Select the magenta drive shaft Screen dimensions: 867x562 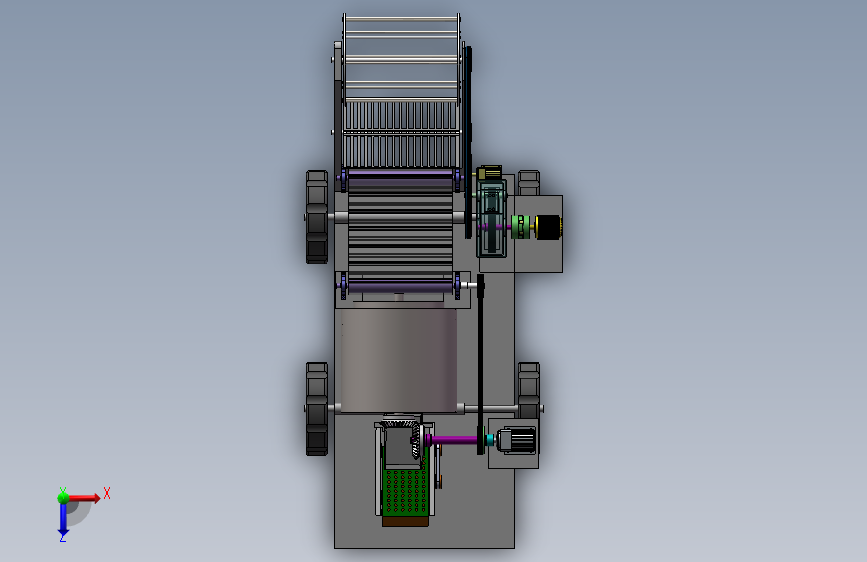coord(453,440)
